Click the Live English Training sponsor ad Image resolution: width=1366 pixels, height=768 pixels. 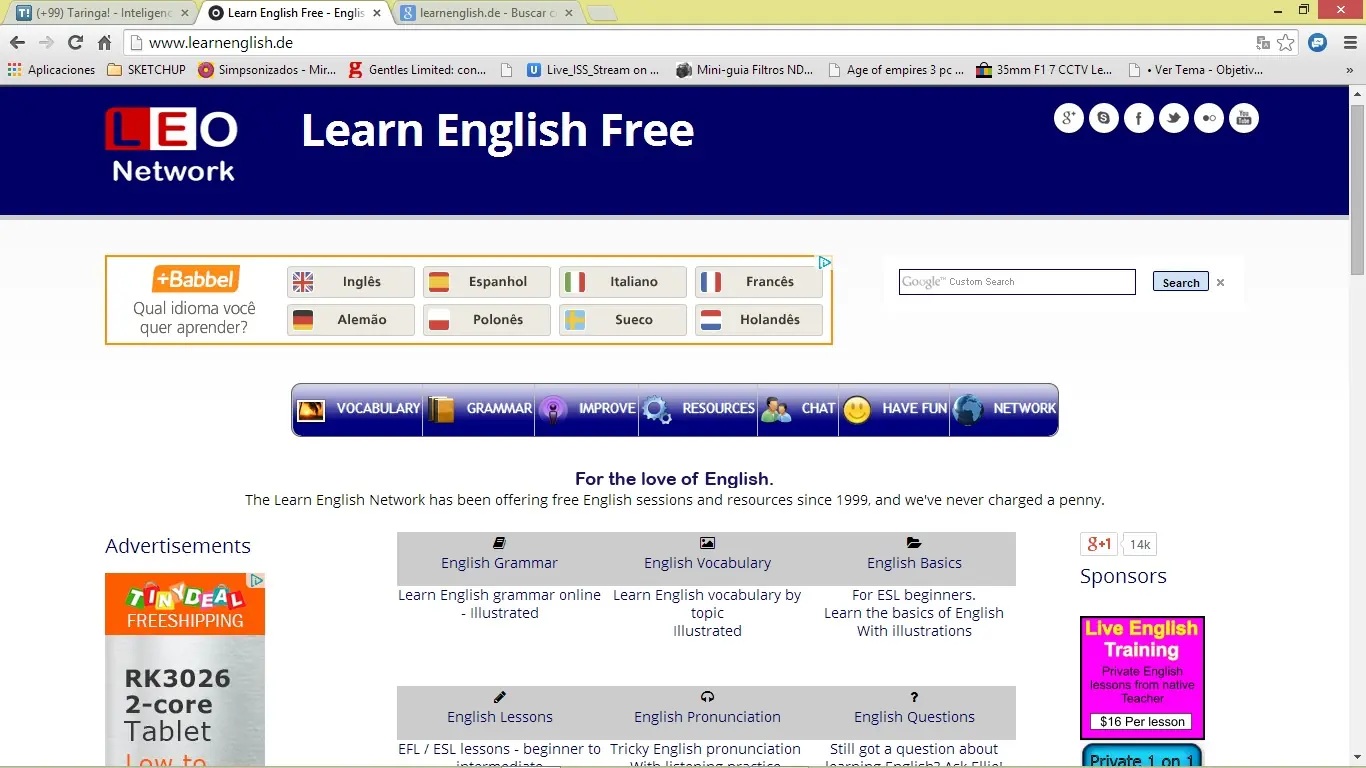(1142, 678)
